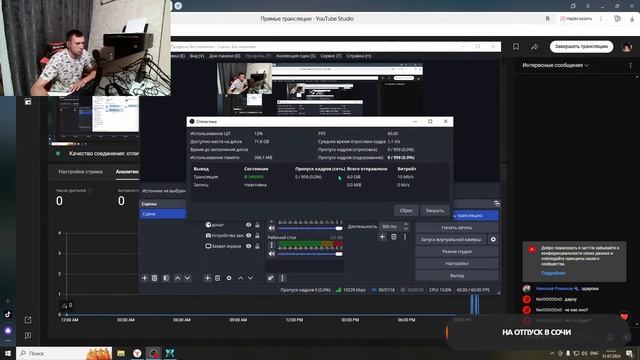
Task: Move scene down with arrow icon
Action: tap(187, 278)
